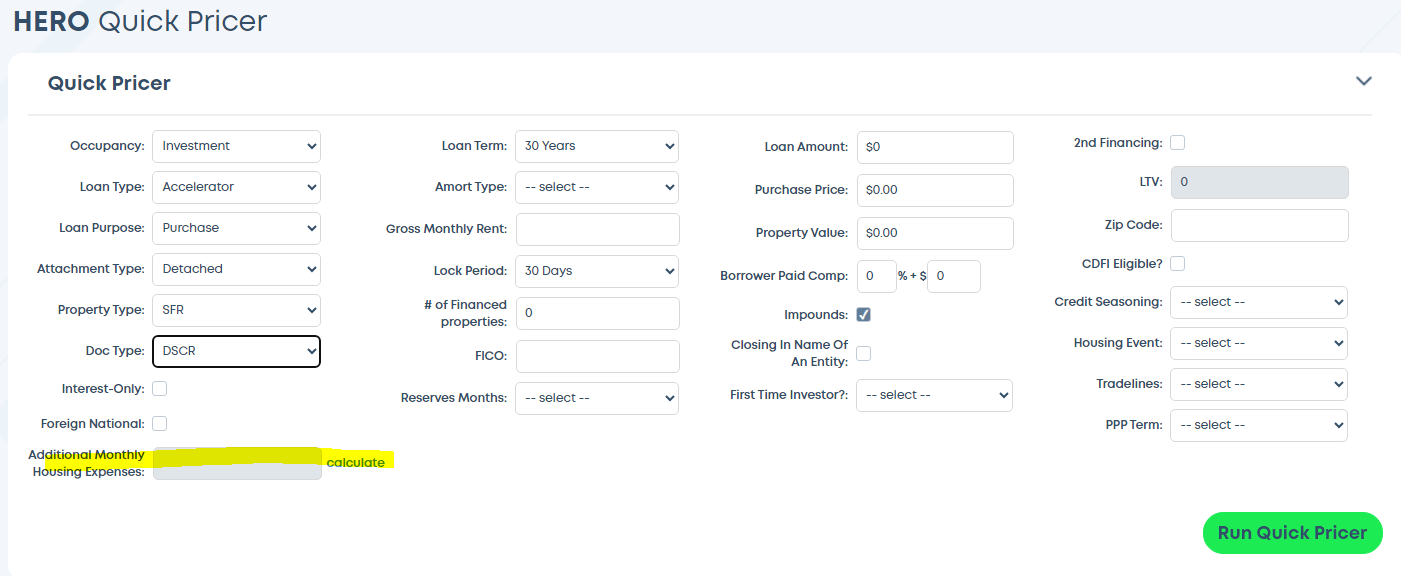1401x576 pixels.
Task: Open the Occupancy dropdown
Action: tap(236, 146)
